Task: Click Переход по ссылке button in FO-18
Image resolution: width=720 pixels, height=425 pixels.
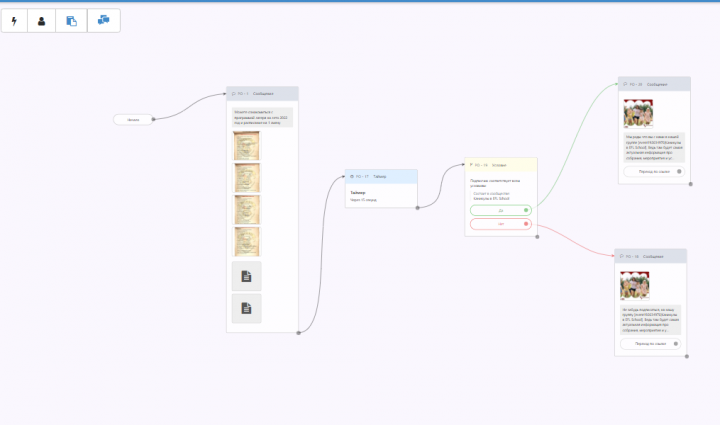Action: click(x=651, y=344)
